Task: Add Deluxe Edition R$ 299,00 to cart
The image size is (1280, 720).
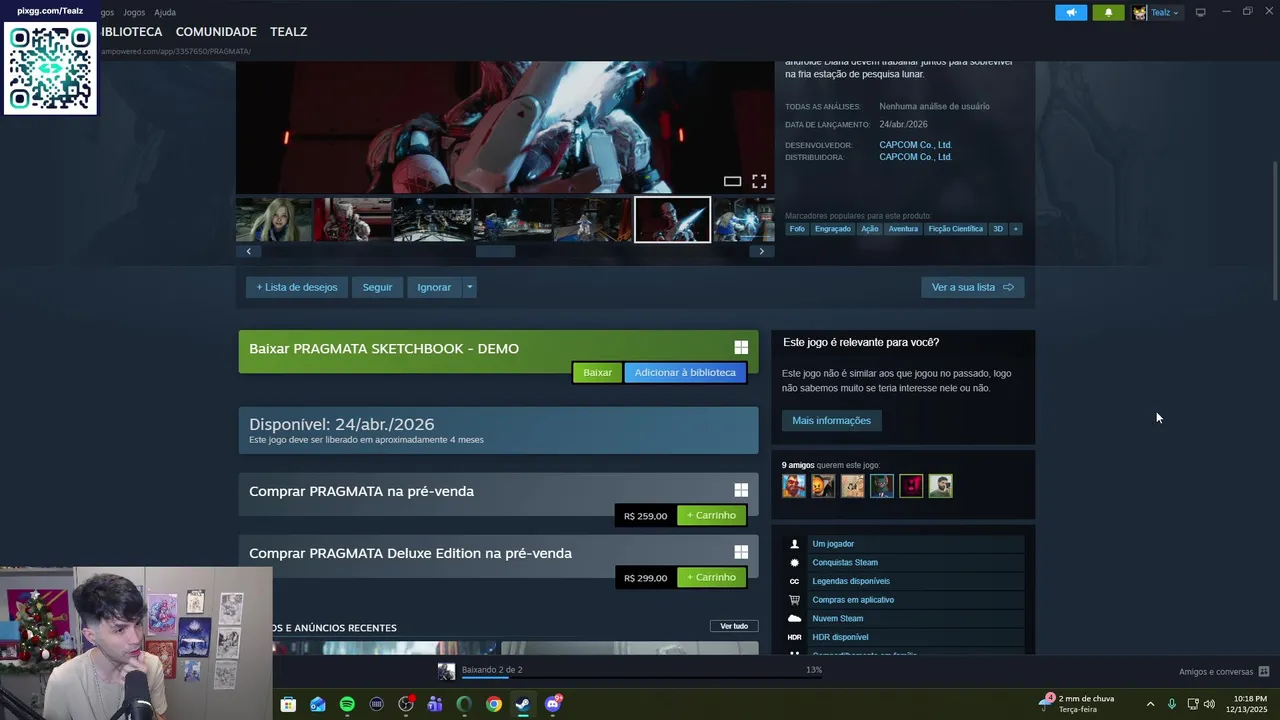Action: pos(711,577)
